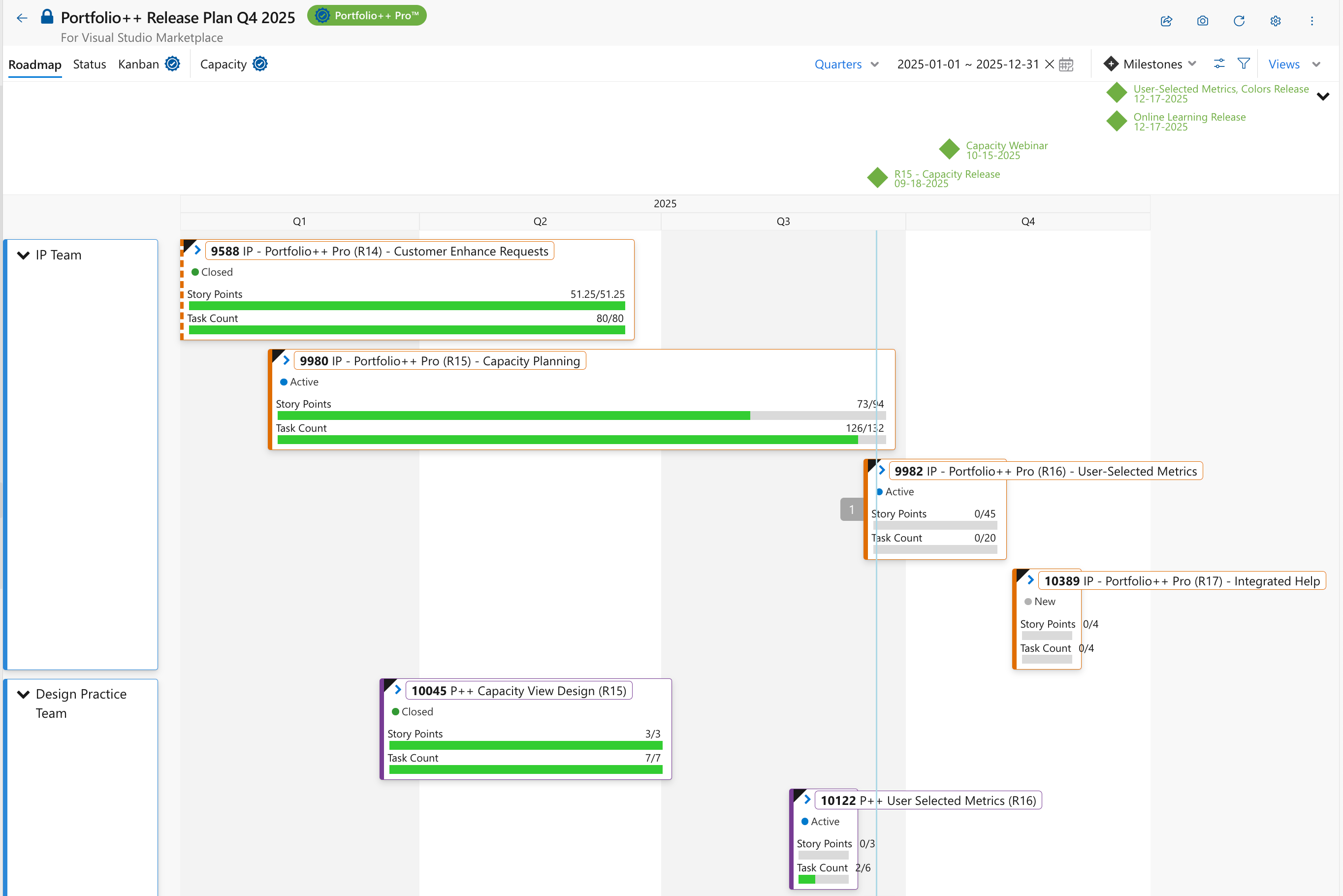Screen dimensions: 1343x896
Task: Click the filter funnel icon
Action: 1244,64
